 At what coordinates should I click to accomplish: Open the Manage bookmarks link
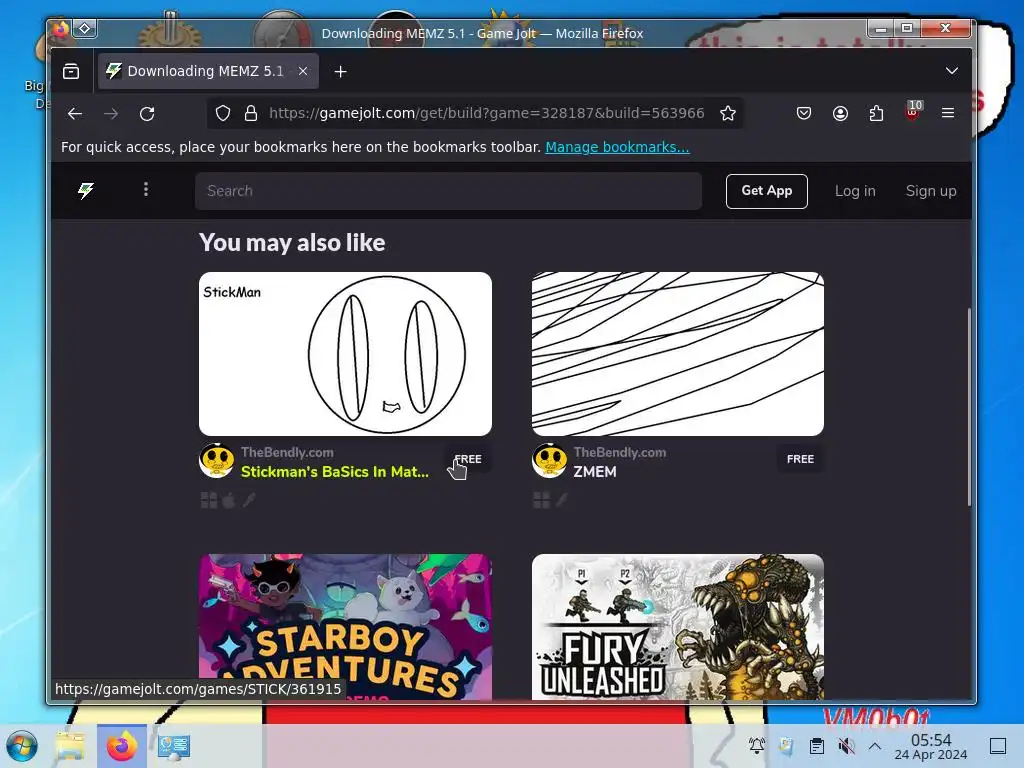[617, 147]
